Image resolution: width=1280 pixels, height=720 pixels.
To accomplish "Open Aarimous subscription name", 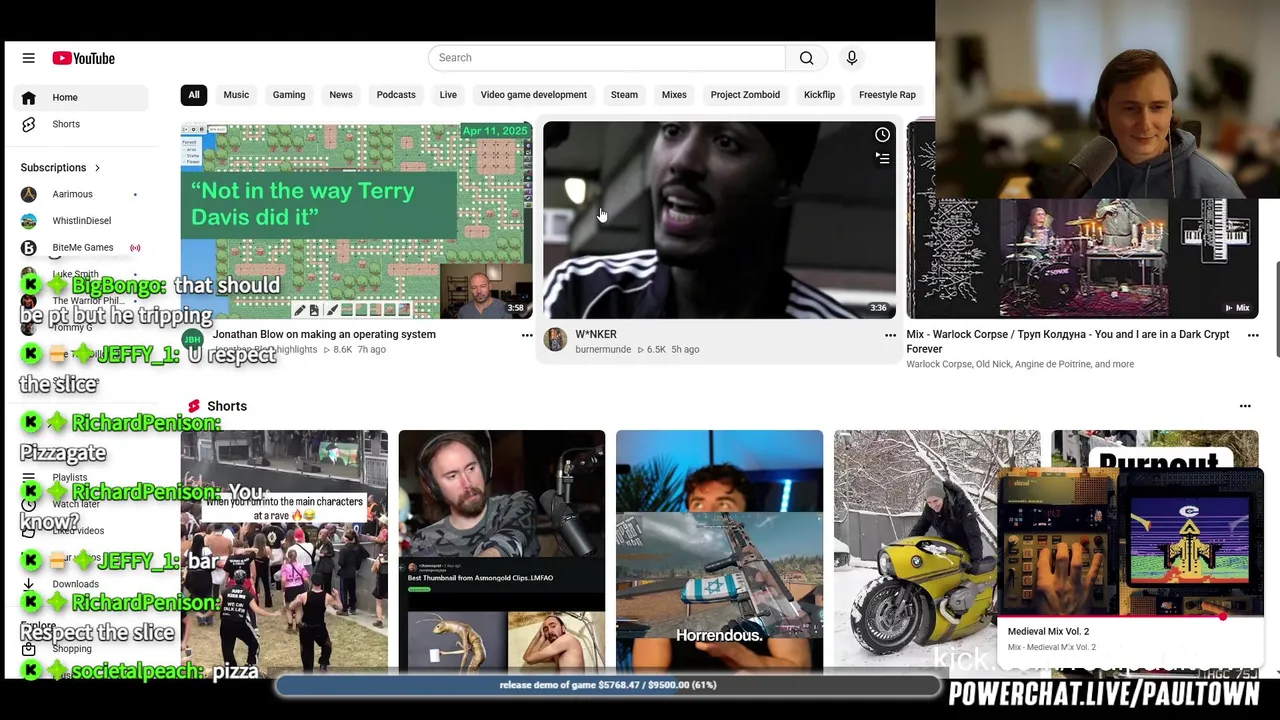I will pyautogui.click(x=72, y=194).
